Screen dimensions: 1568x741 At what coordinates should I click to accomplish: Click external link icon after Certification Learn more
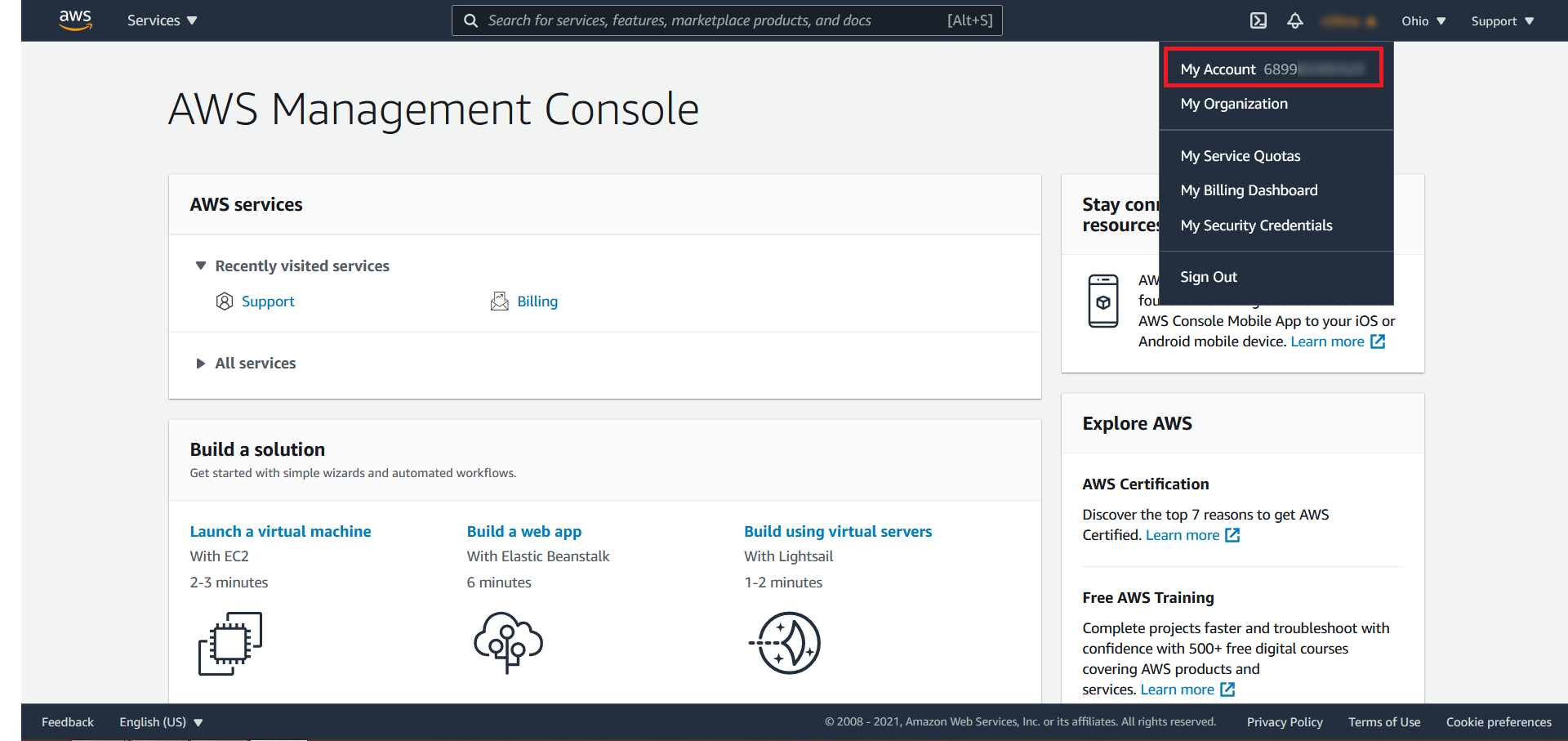point(1232,535)
